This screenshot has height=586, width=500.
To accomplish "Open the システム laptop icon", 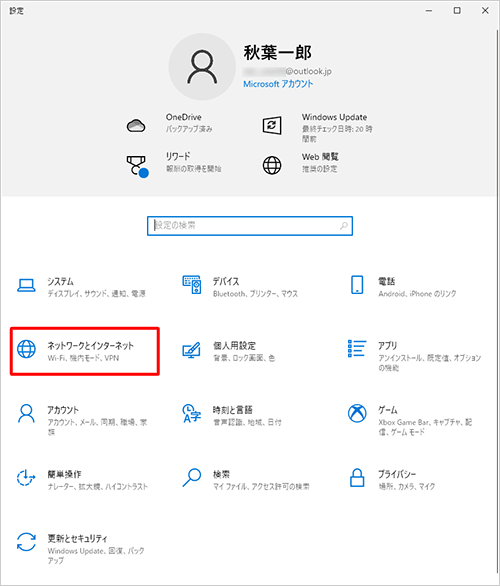I will coord(27,286).
